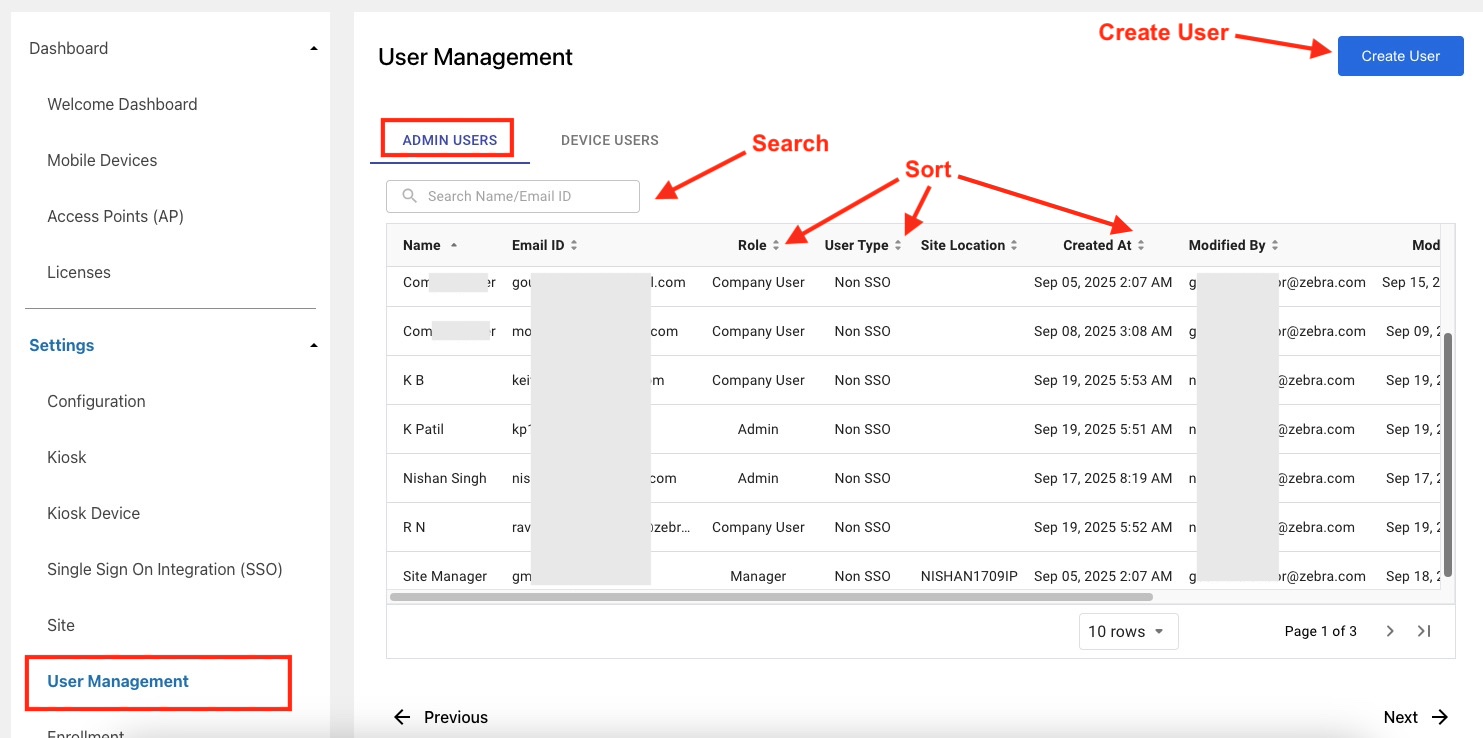The image size is (1483, 738).
Task: Click the User Type sort icon
Action: (898, 245)
